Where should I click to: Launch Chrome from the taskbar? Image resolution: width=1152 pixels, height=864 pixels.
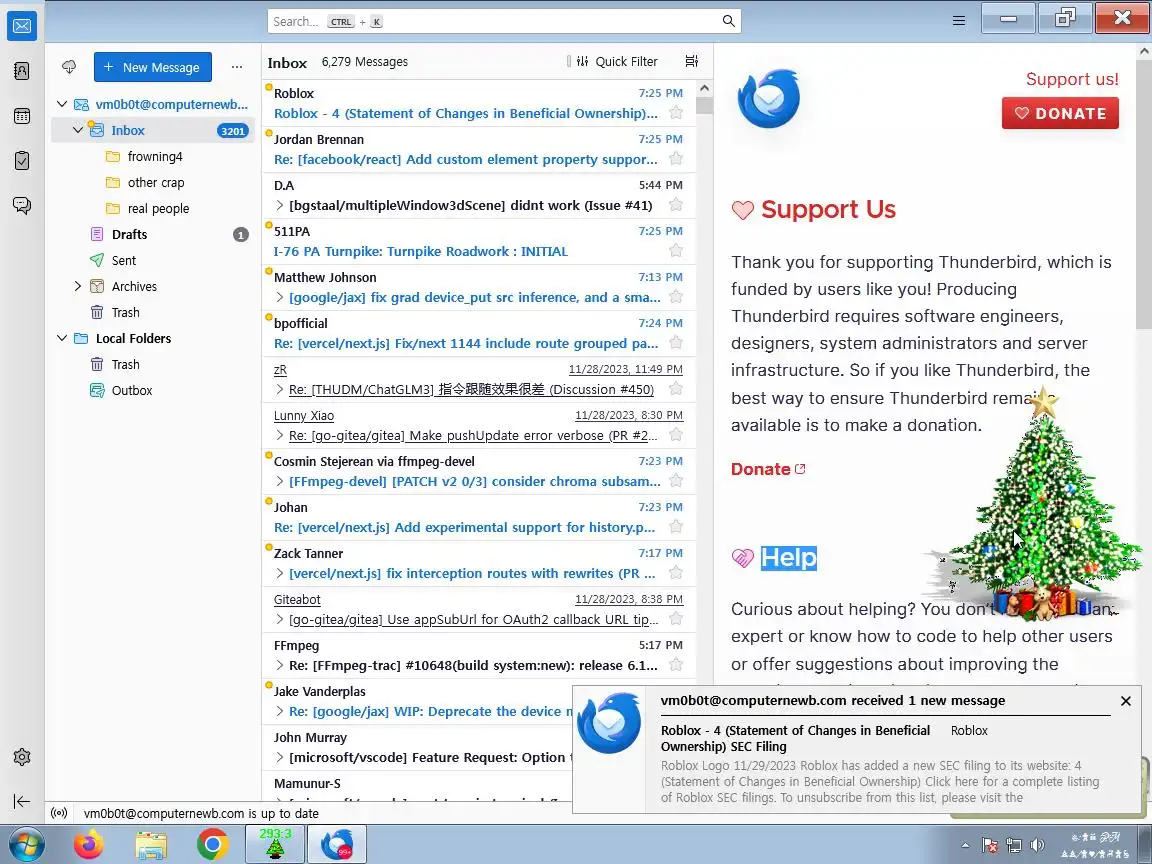tap(212, 844)
